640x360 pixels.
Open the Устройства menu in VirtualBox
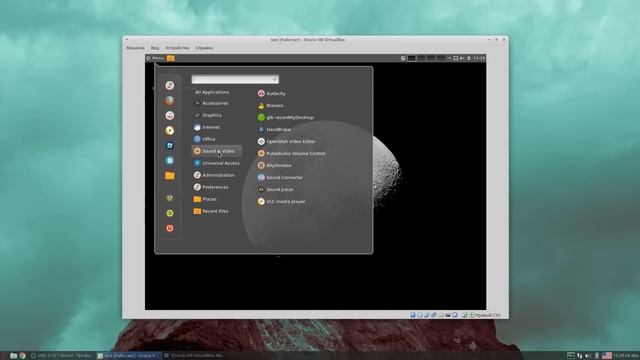click(177, 48)
